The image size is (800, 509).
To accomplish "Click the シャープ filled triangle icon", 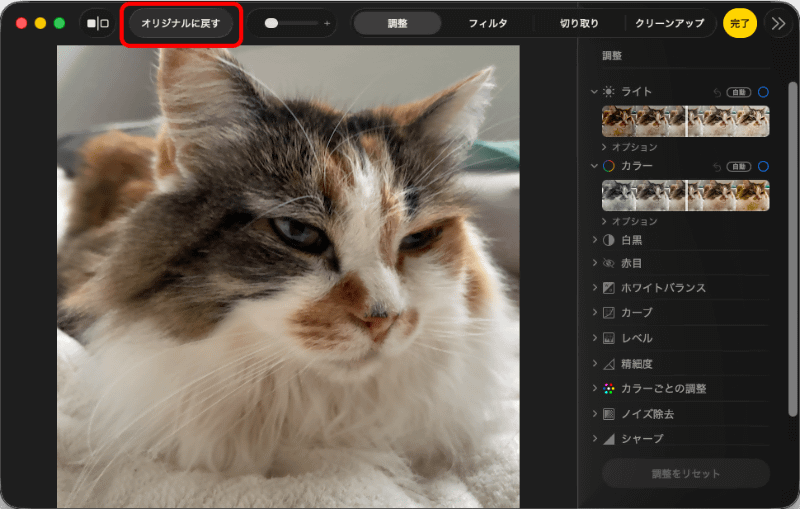I will tap(609, 439).
